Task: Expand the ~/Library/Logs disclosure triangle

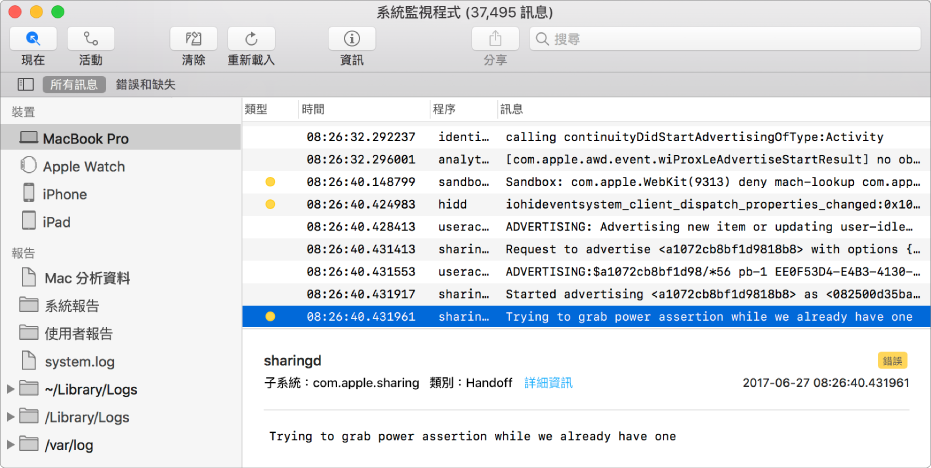Action: 10,390
